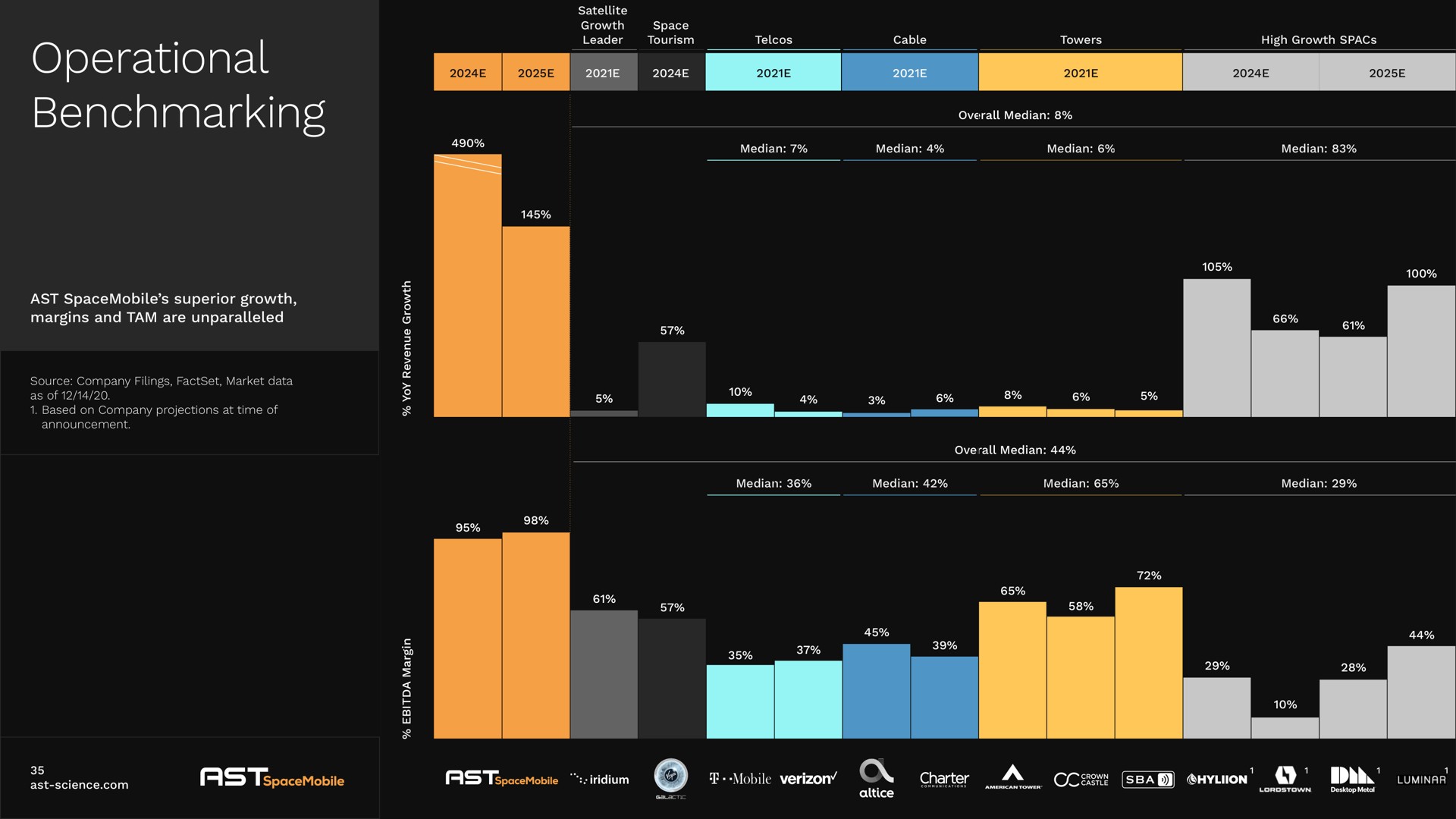Viewport: 1456px width, 819px height.
Task: Open the ast-science.com link
Action: [80, 785]
